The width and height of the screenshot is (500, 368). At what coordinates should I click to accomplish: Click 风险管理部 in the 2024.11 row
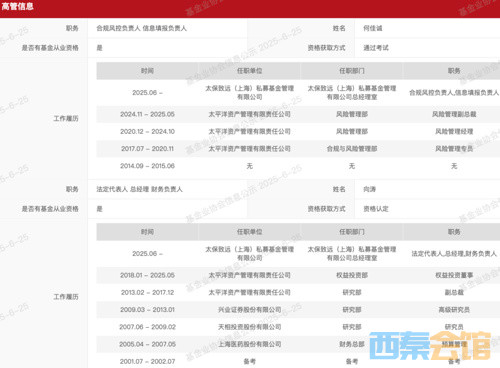pyautogui.click(x=352, y=114)
